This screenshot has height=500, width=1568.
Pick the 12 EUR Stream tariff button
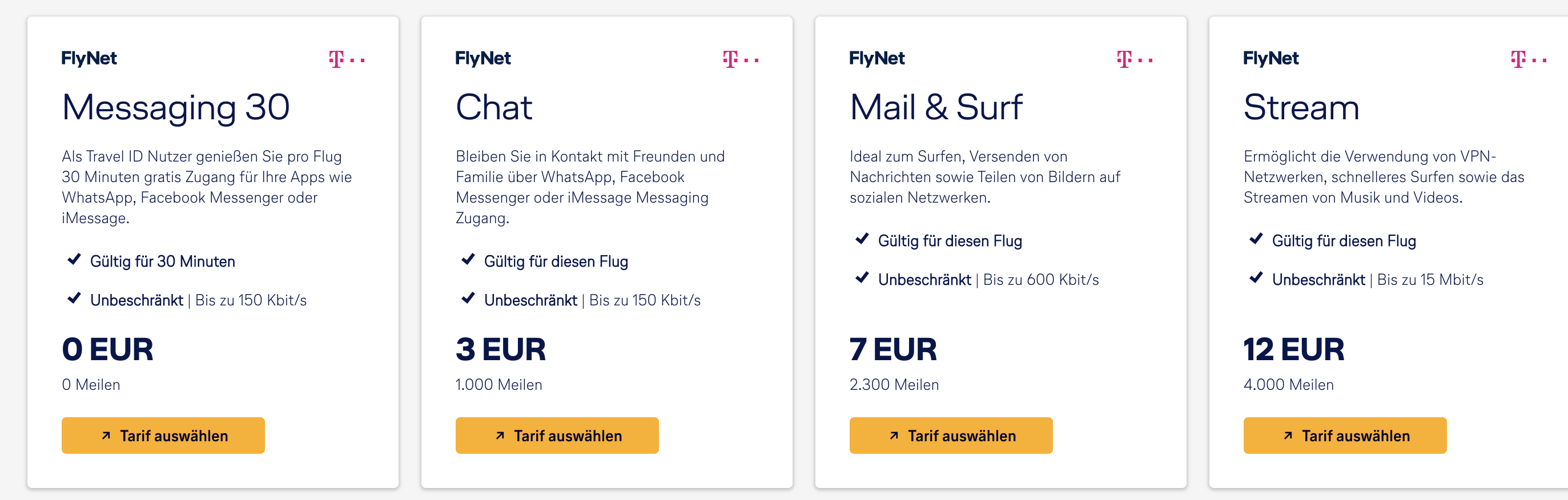[1345, 436]
